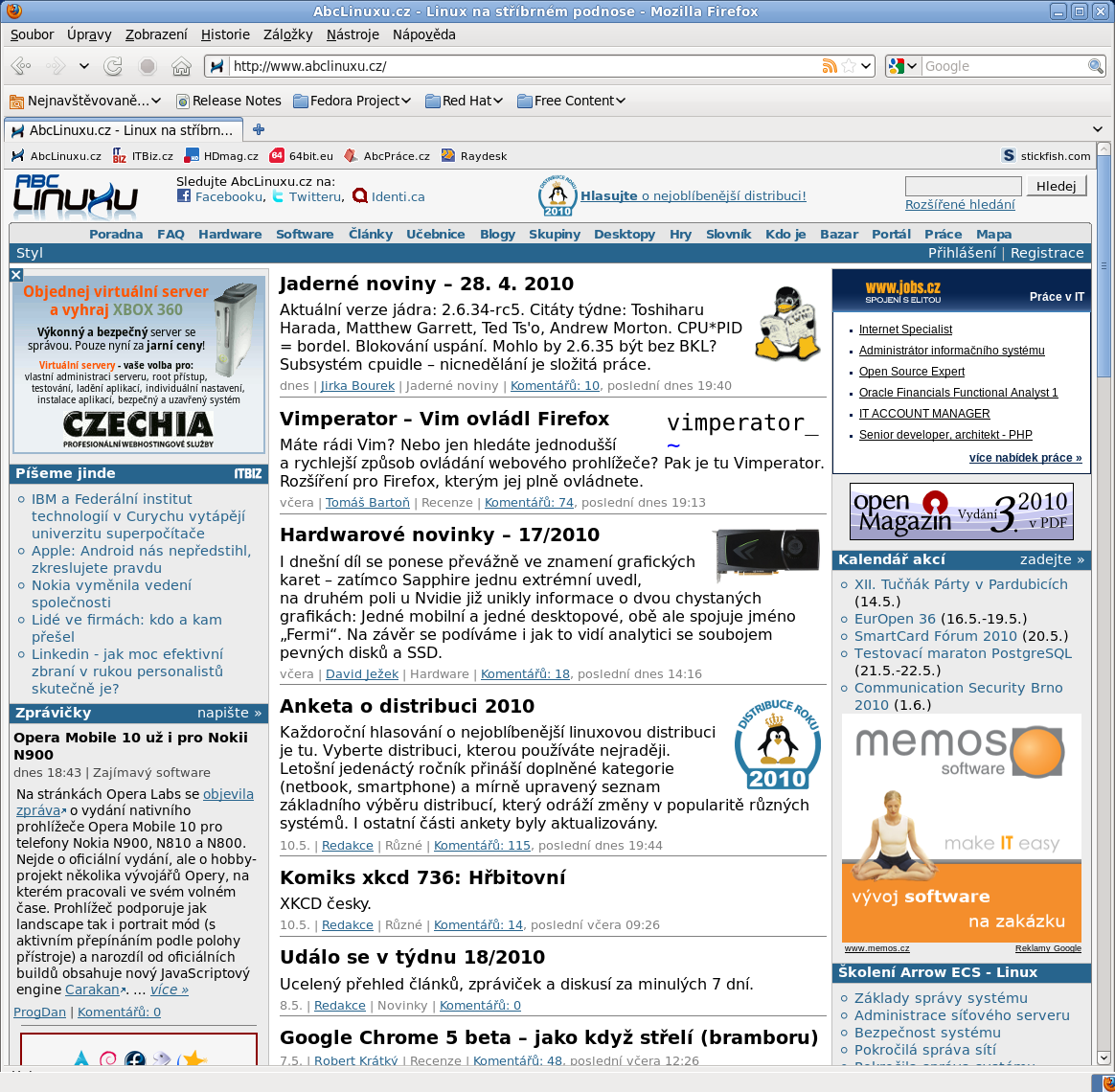Viewport: 1115px width, 1092px height.
Task: Open ITBiz.cz from the network bar
Action: [143, 156]
